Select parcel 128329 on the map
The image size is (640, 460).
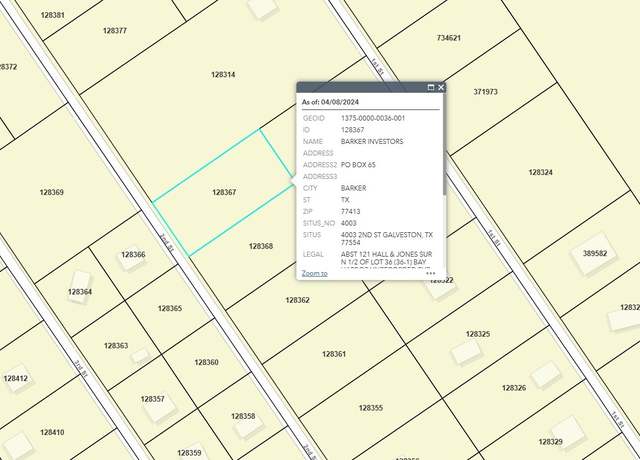click(x=551, y=442)
